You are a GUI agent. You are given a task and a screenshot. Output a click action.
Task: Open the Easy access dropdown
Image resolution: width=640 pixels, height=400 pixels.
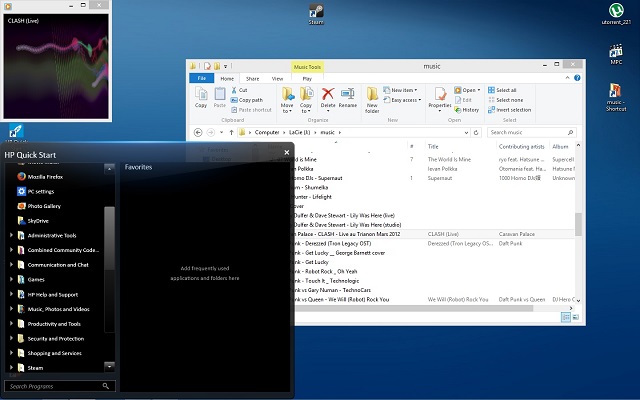pos(402,100)
